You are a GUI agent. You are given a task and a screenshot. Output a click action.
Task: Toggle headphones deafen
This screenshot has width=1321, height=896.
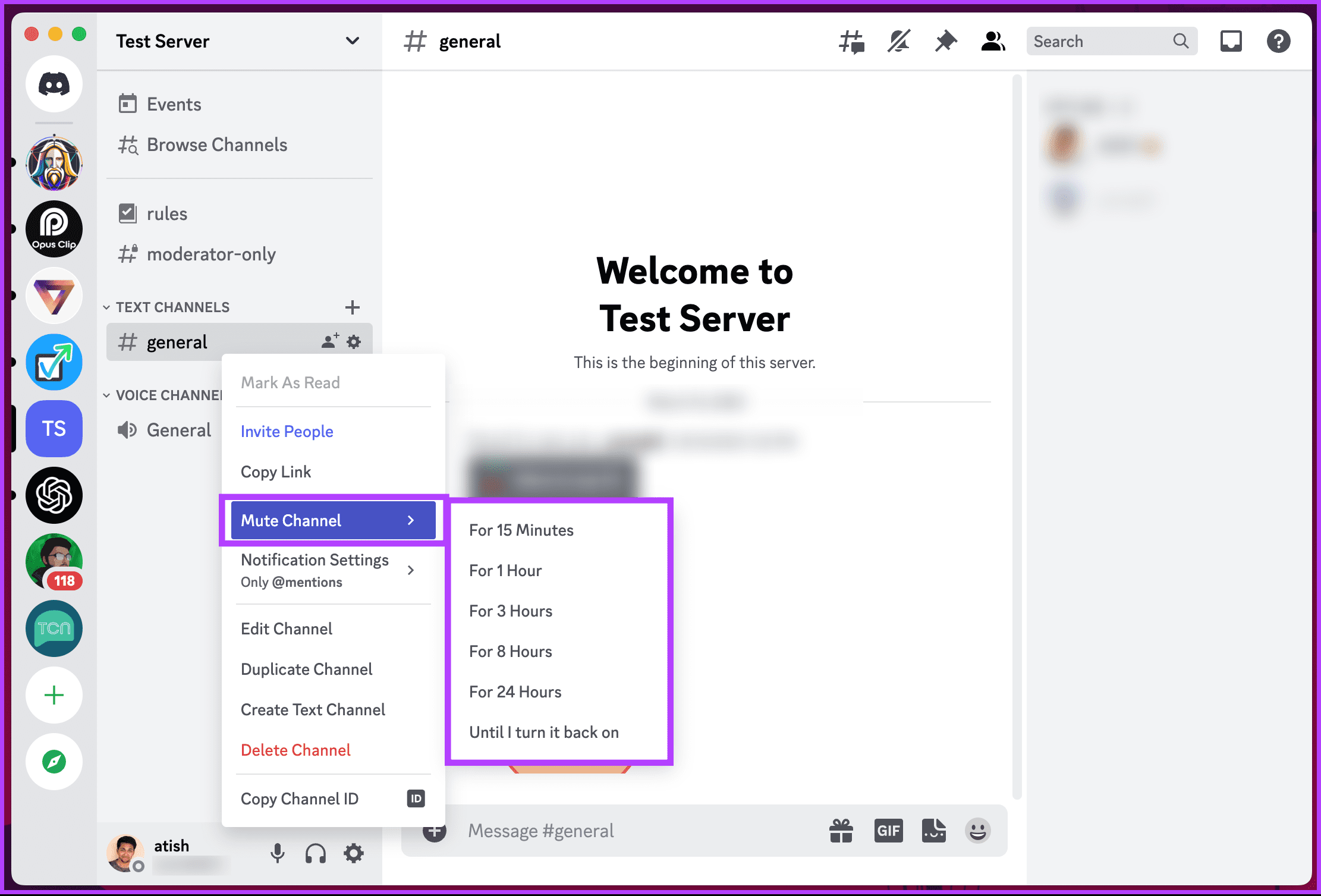click(315, 853)
